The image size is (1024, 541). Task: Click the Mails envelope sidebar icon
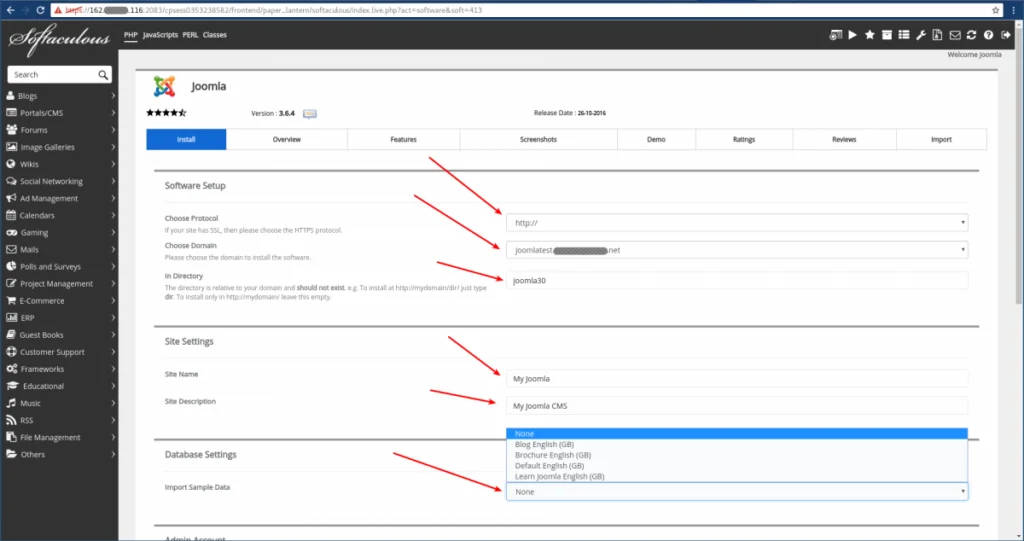11,249
